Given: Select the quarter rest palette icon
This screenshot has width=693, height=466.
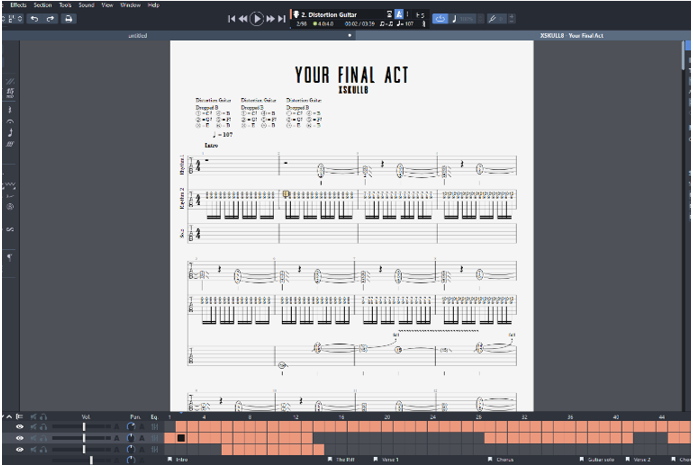Looking at the screenshot, I should click(10, 109).
